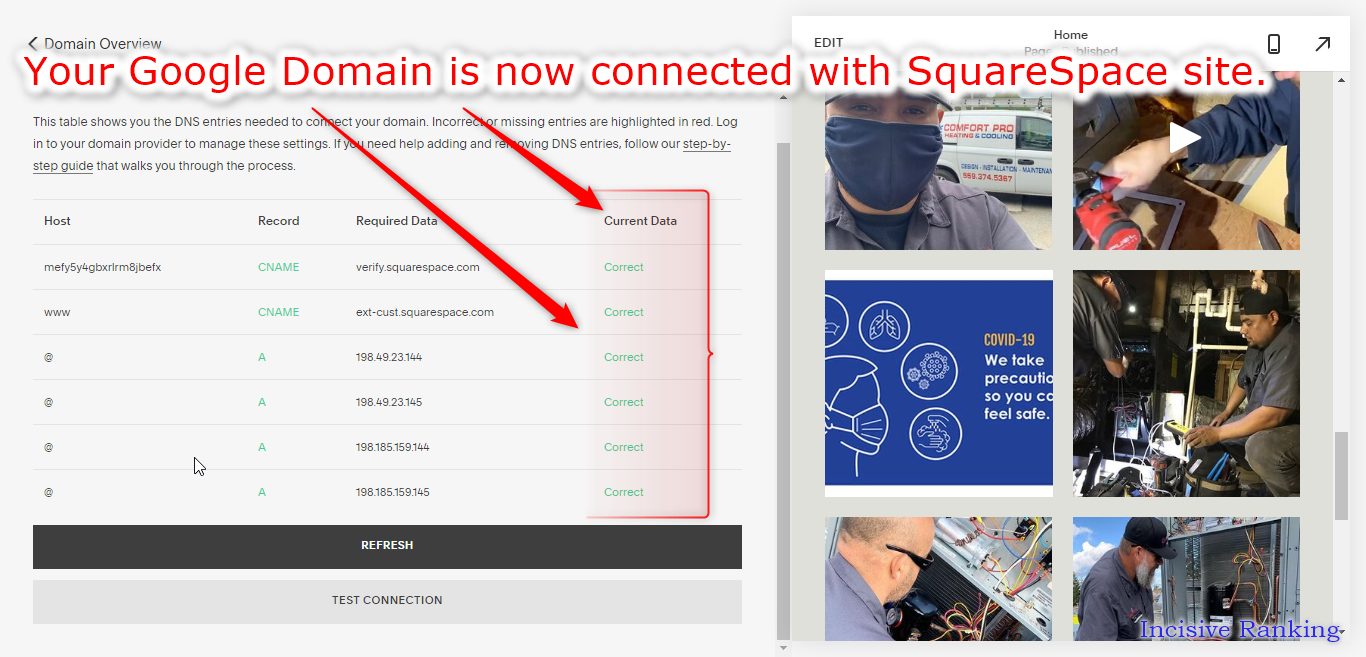Open the COVID-19 precautions image
This screenshot has height=657, width=1366.
939,383
